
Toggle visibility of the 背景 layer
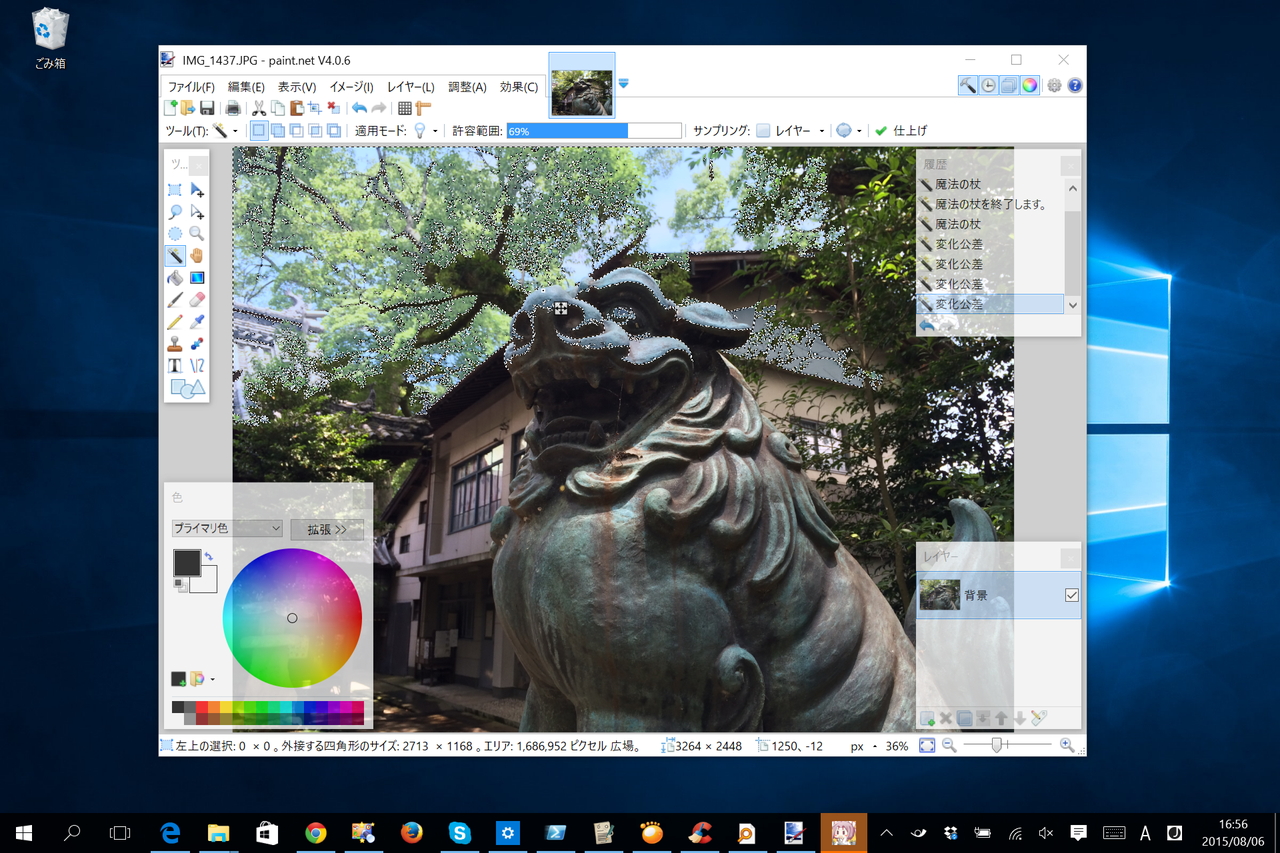pos(1071,594)
